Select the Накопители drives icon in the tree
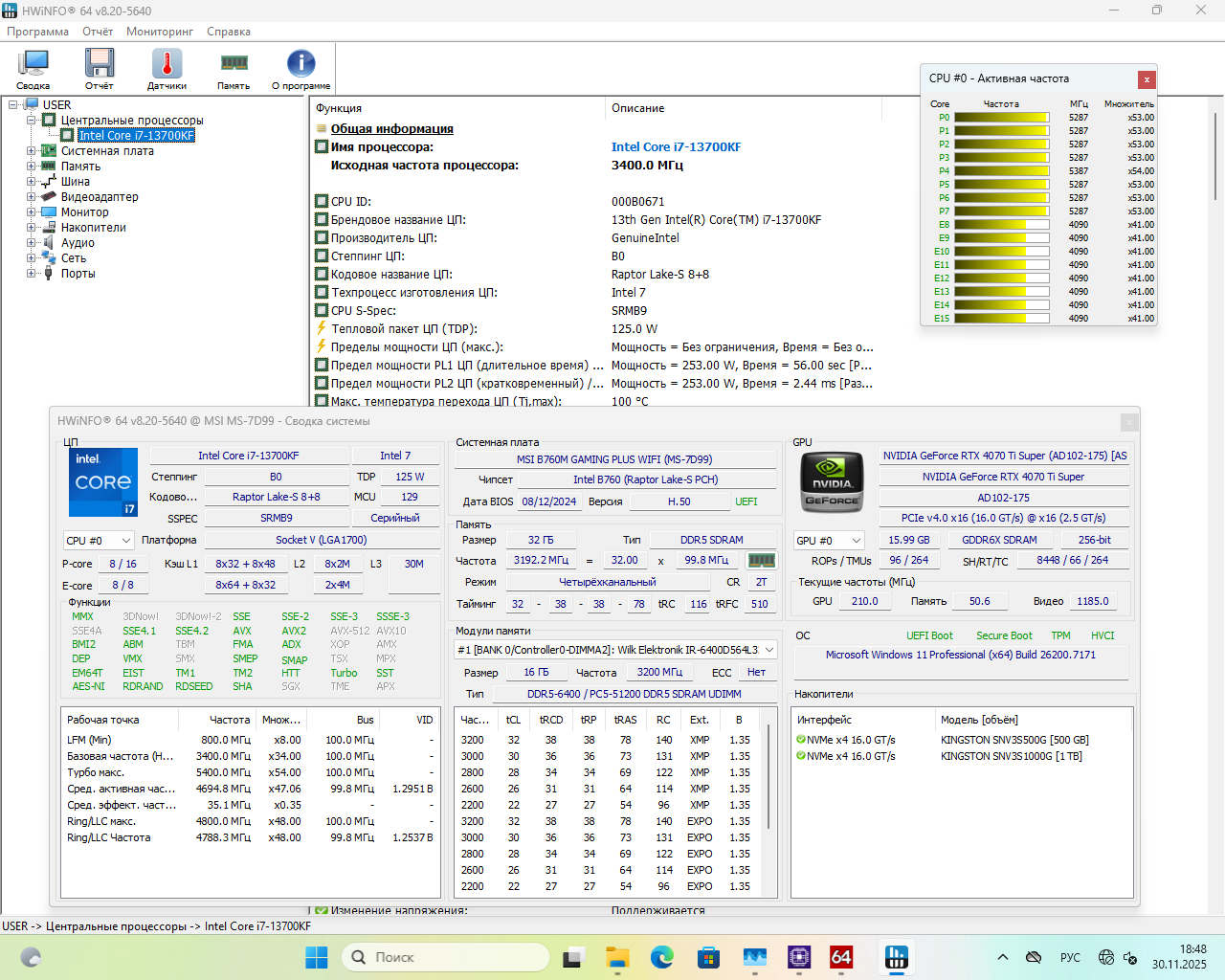This screenshot has width=1225, height=980. point(49,228)
